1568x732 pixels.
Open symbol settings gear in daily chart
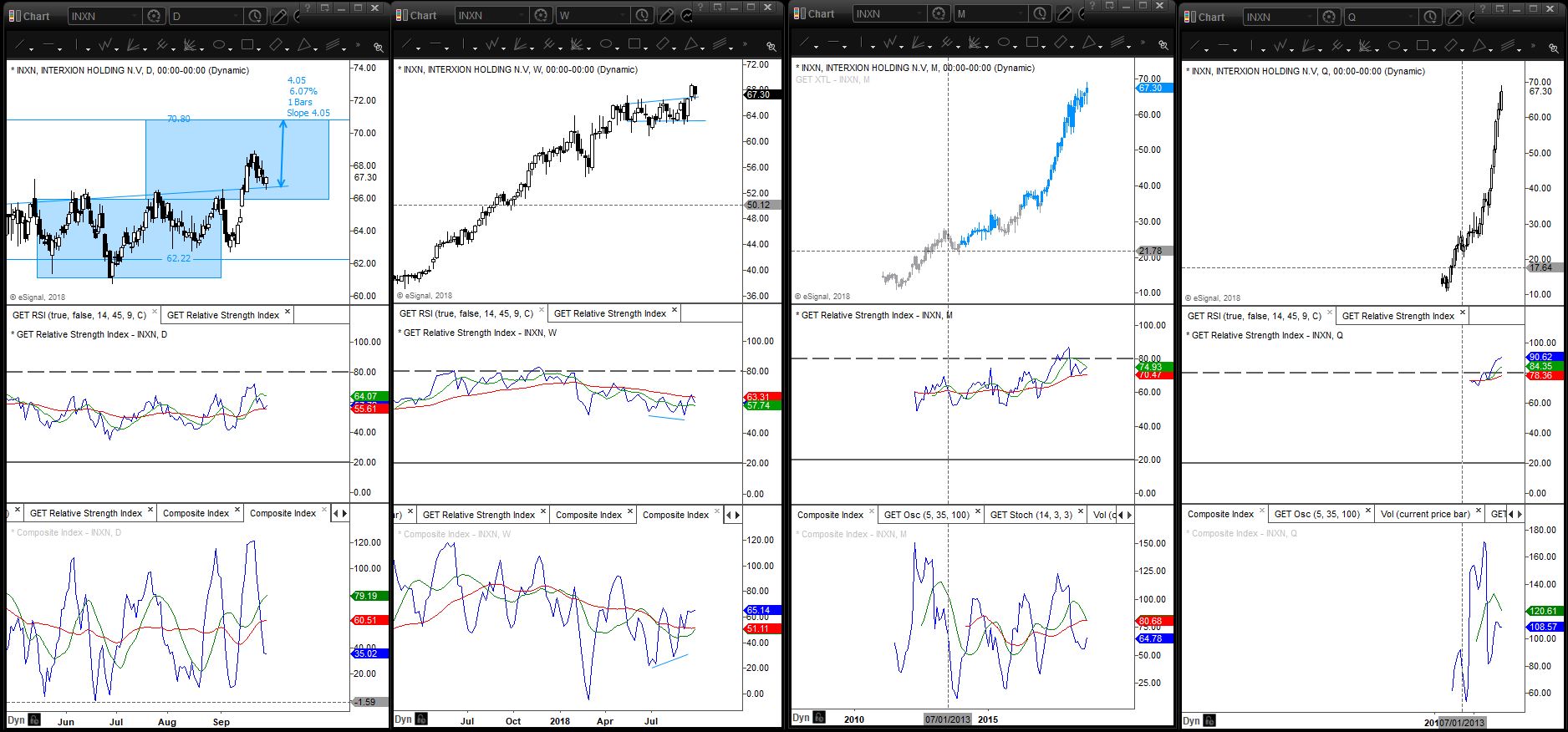pos(154,16)
